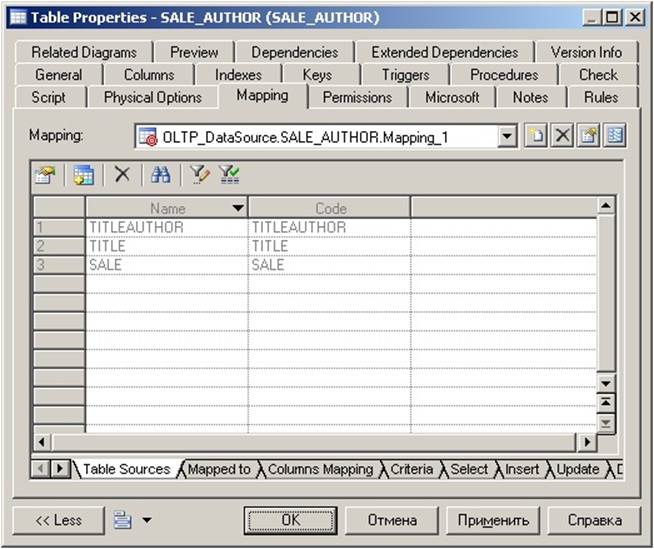This screenshot has width=654, height=549.
Task: Click Name column header sort arrow
Action: pos(238,208)
